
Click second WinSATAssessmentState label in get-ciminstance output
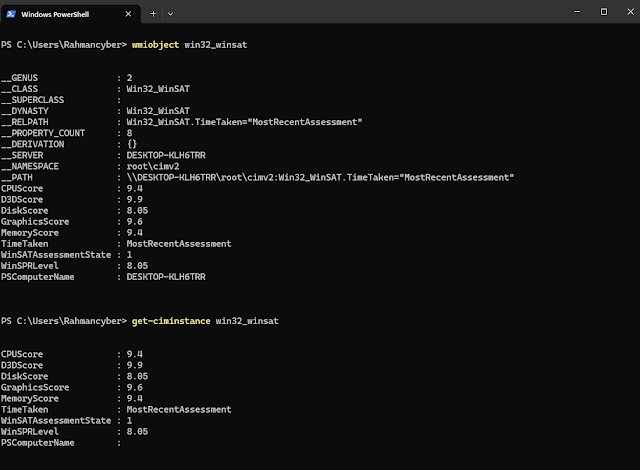[x=56, y=420]
